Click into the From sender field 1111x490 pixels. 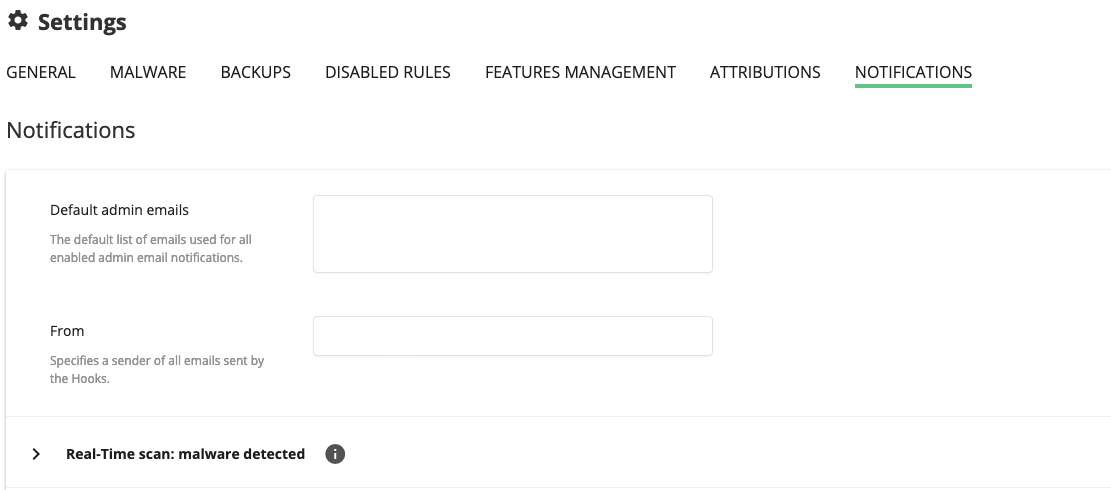point(512,336)
